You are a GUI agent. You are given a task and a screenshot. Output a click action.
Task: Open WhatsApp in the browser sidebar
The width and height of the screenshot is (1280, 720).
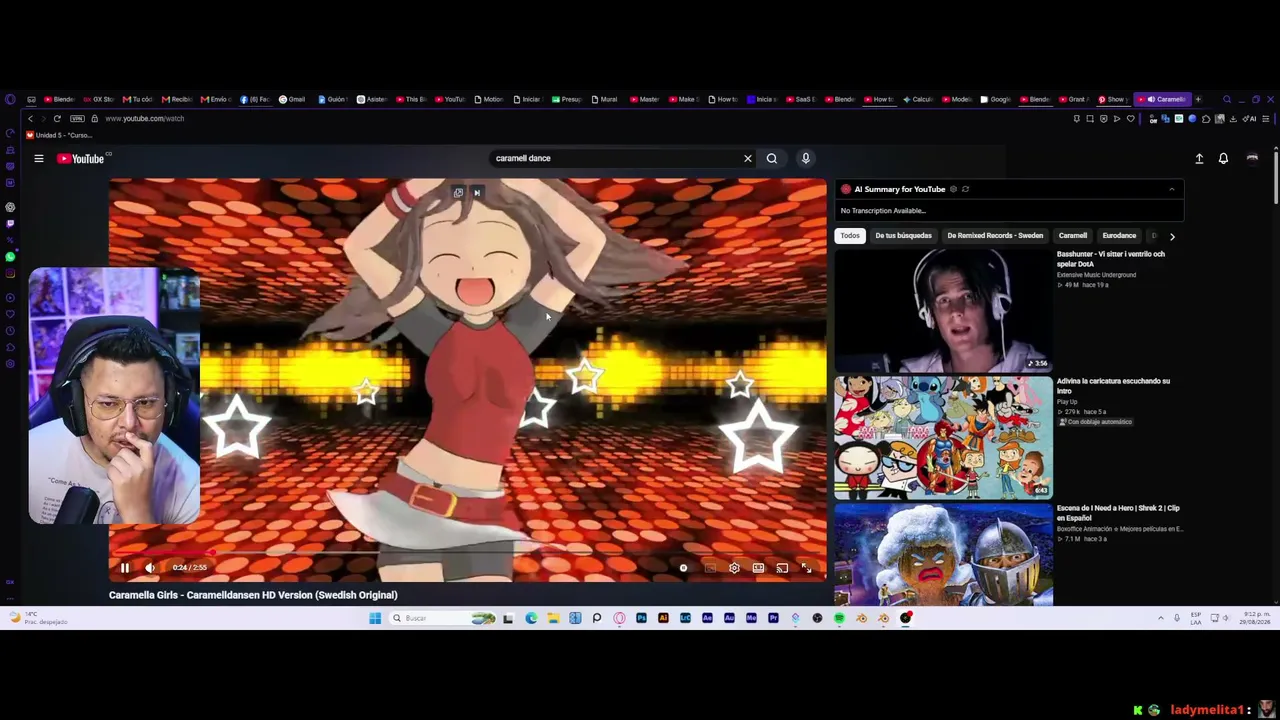[10, 257]
